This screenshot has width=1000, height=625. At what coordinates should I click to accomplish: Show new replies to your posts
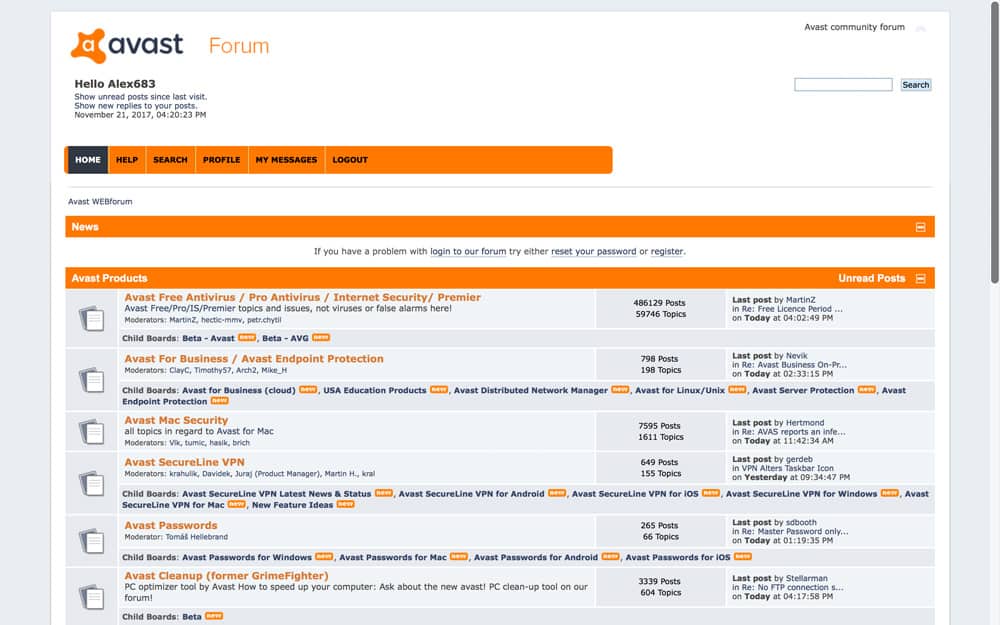point(136,106)
